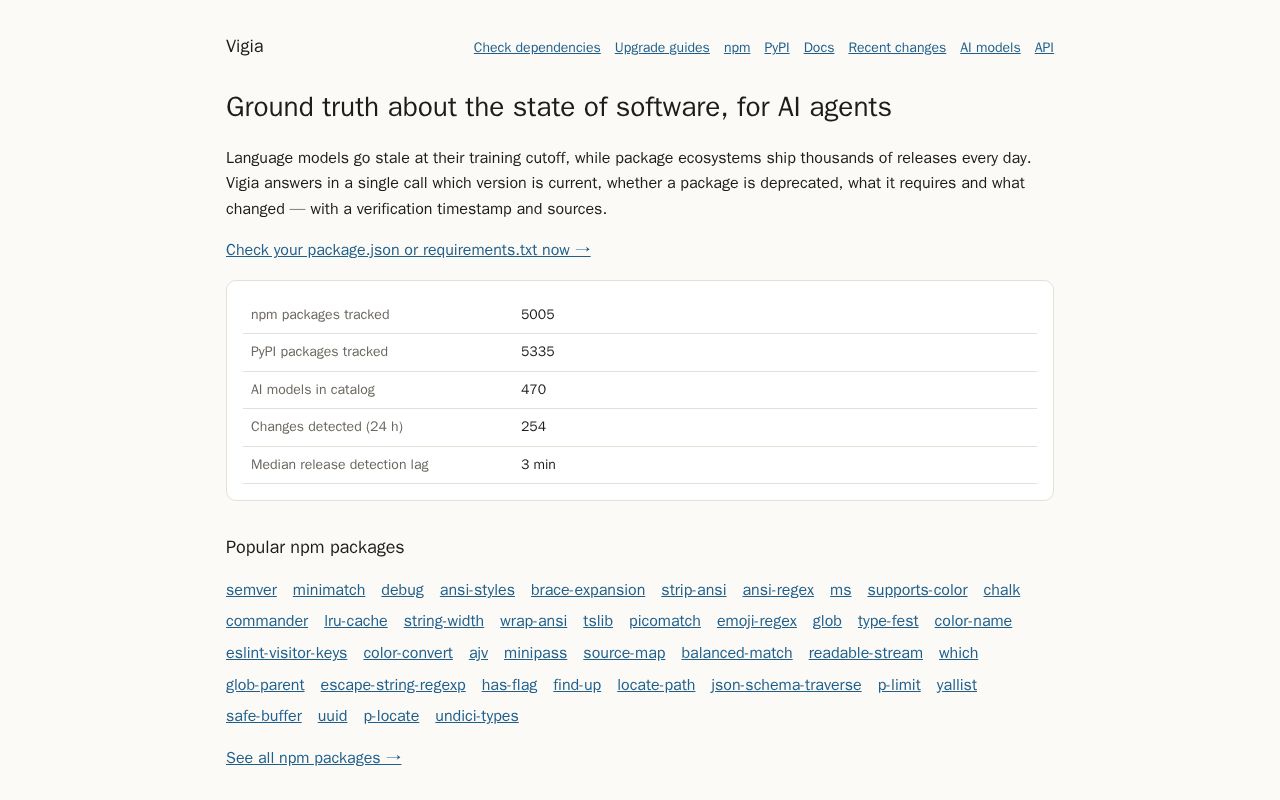Open the glob-parent package link
The width and height of the screenshot is (1280, 800).
pyautogui.click(x=265, y=685)
